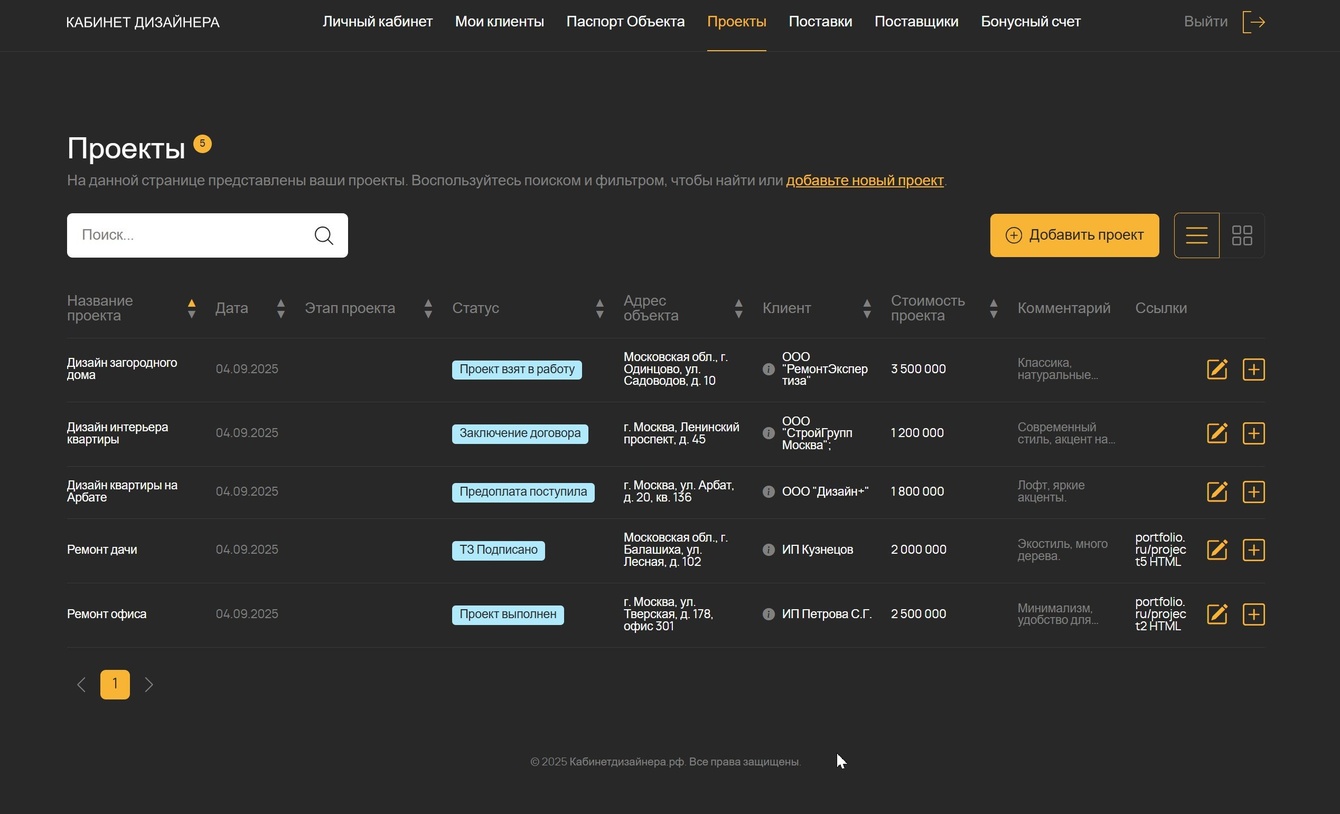Switch to grid view layout
Viewport: 1340px width, 814px height.
pyautogui.click(x=1242, y=235)
